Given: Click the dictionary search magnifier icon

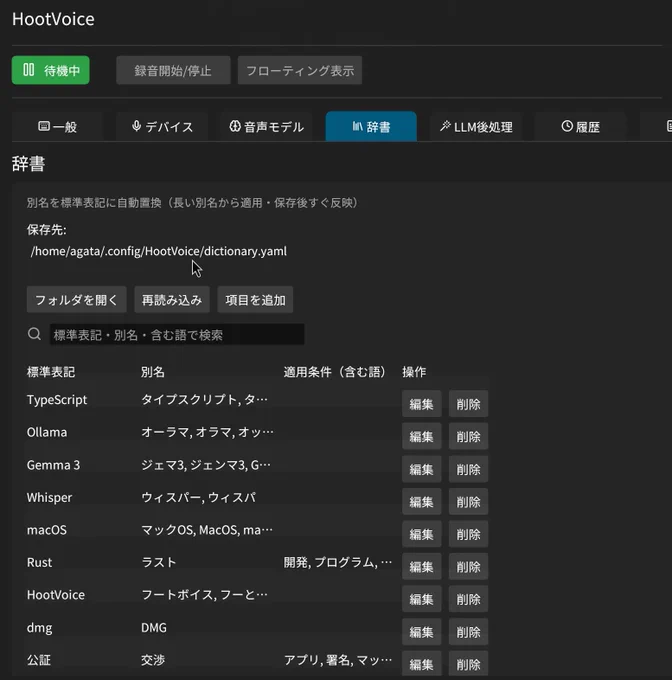Looking at the screenshot, I should pos(34,334).
